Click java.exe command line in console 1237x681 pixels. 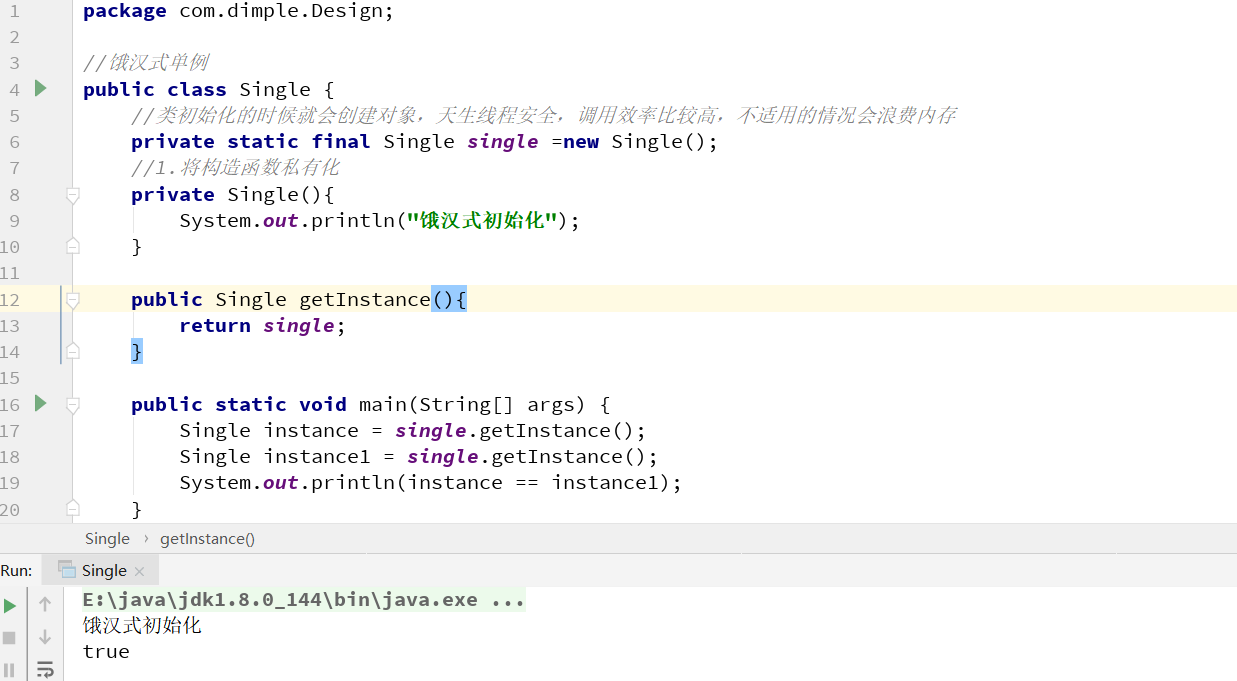coord(304,600)
